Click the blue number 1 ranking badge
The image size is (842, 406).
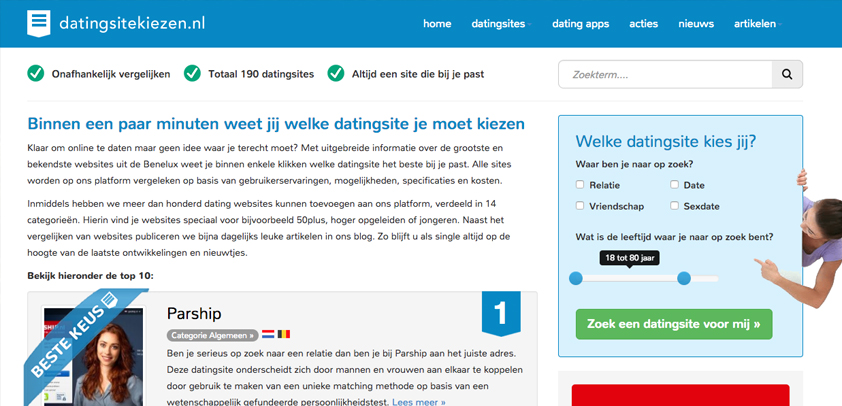pyautogui.click(x=501, y=313)
